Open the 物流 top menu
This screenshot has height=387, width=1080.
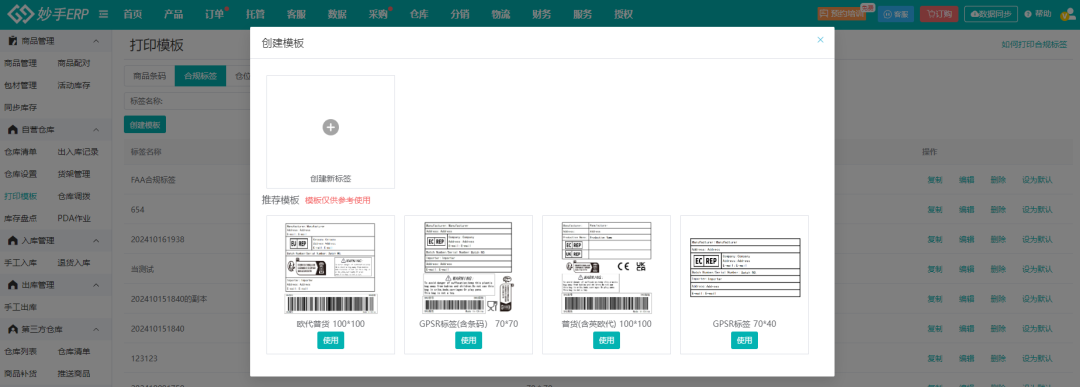pyautogui.click(x=501, y=14)
